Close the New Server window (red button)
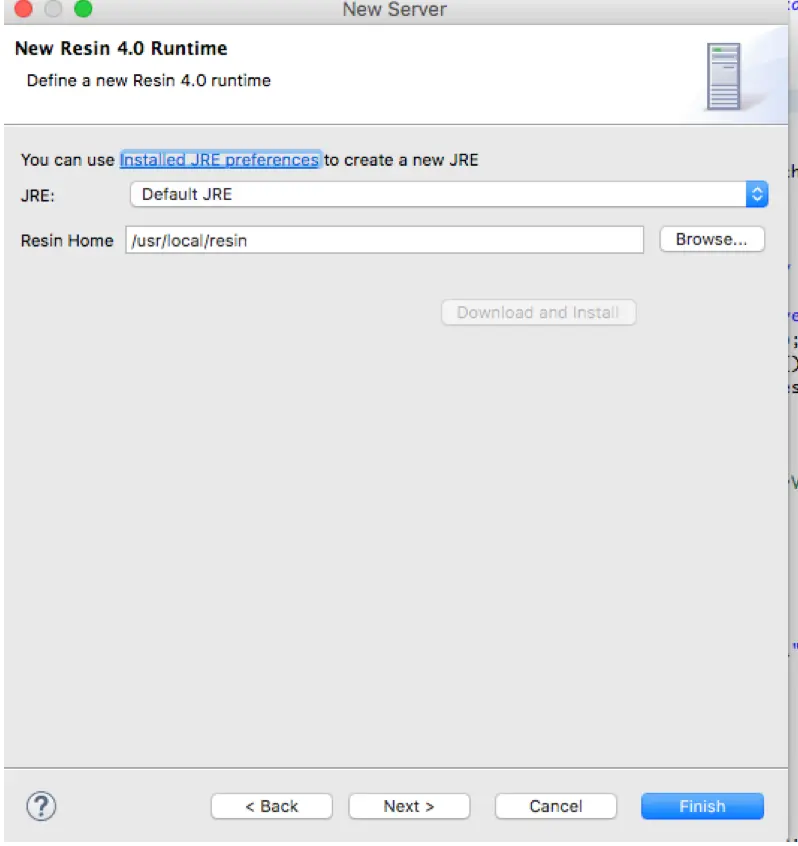 coord(23,9)
